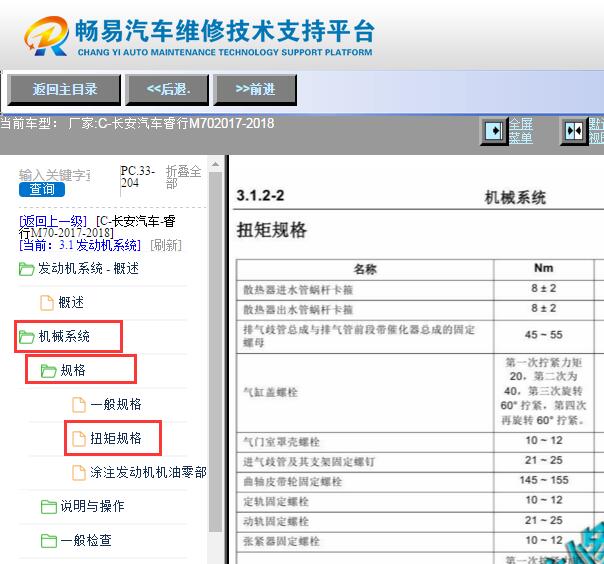The width and height of the screenshot is (604, 564).
Task: Click the 返回上一级 link
Action: [x=53, y=221]
